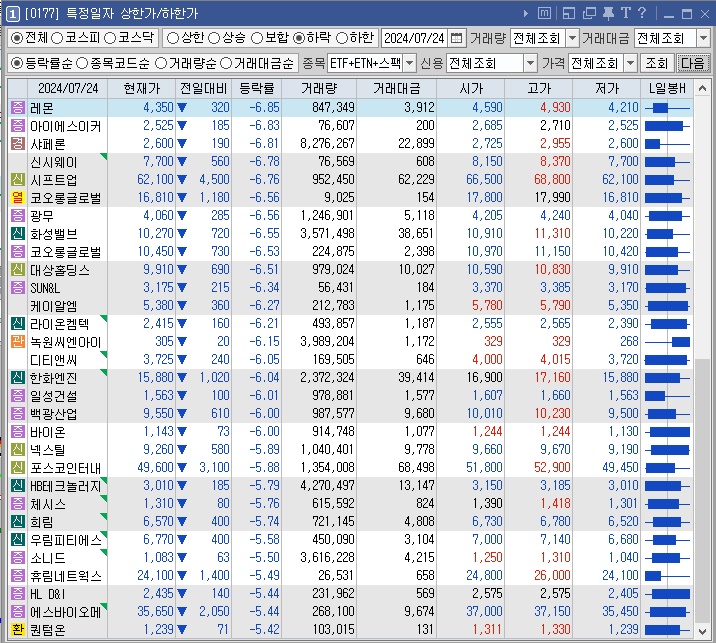Image resolution: width=716 pixels, height=643 pixels.
Task: Click the 신 badge icon next to 대상홀딩스
Action: [18, 269]
